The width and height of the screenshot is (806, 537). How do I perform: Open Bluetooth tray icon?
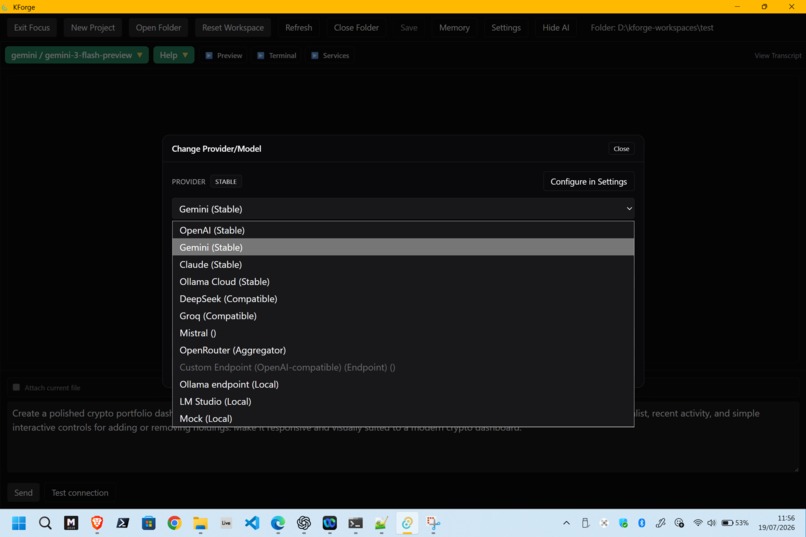tap(642, 523)
